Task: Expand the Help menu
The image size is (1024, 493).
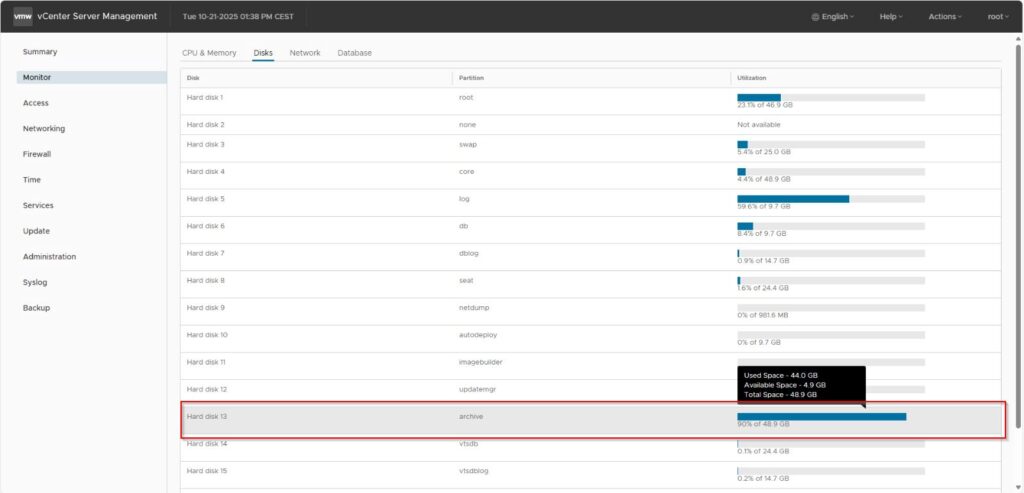Action: coord(889,17)
